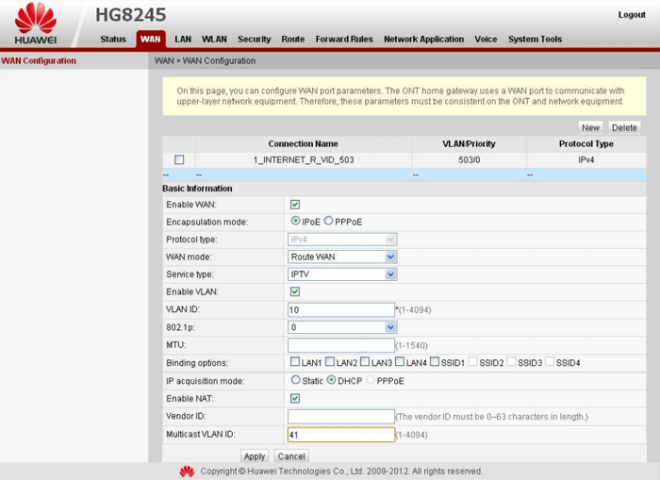Check the LAN4 binding option
660x480 pixels.
click(x=400, y=362)
